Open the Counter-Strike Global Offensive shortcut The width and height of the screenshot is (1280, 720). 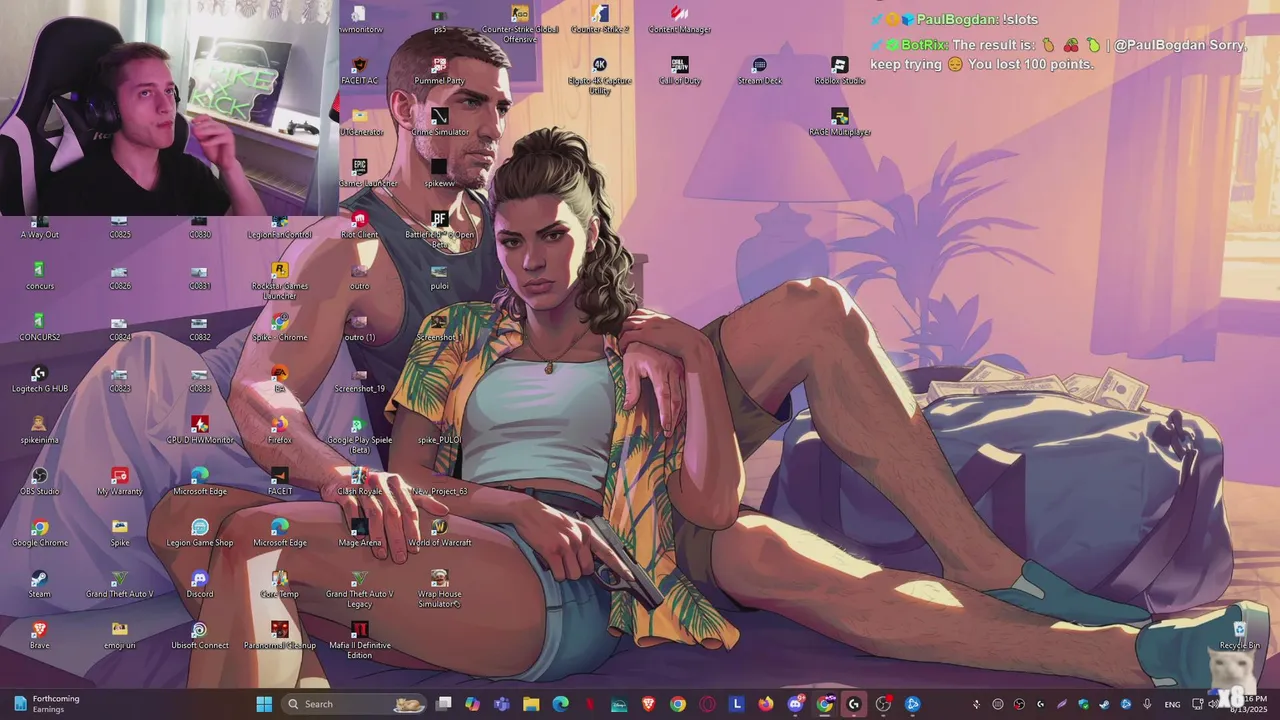[520, 23]
